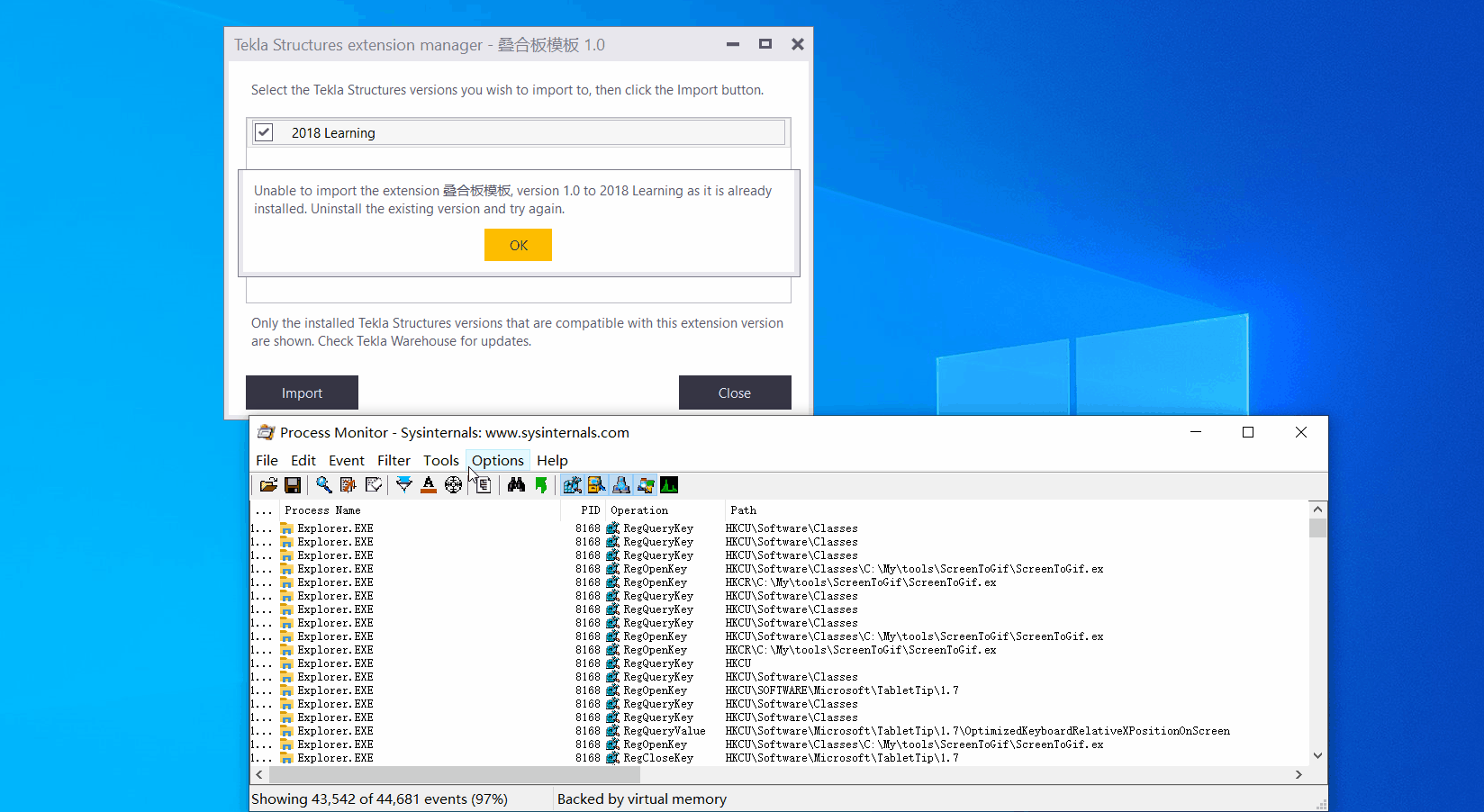
Task: Select the Capture events magnifying glass icon
Action: click(324, 484)
